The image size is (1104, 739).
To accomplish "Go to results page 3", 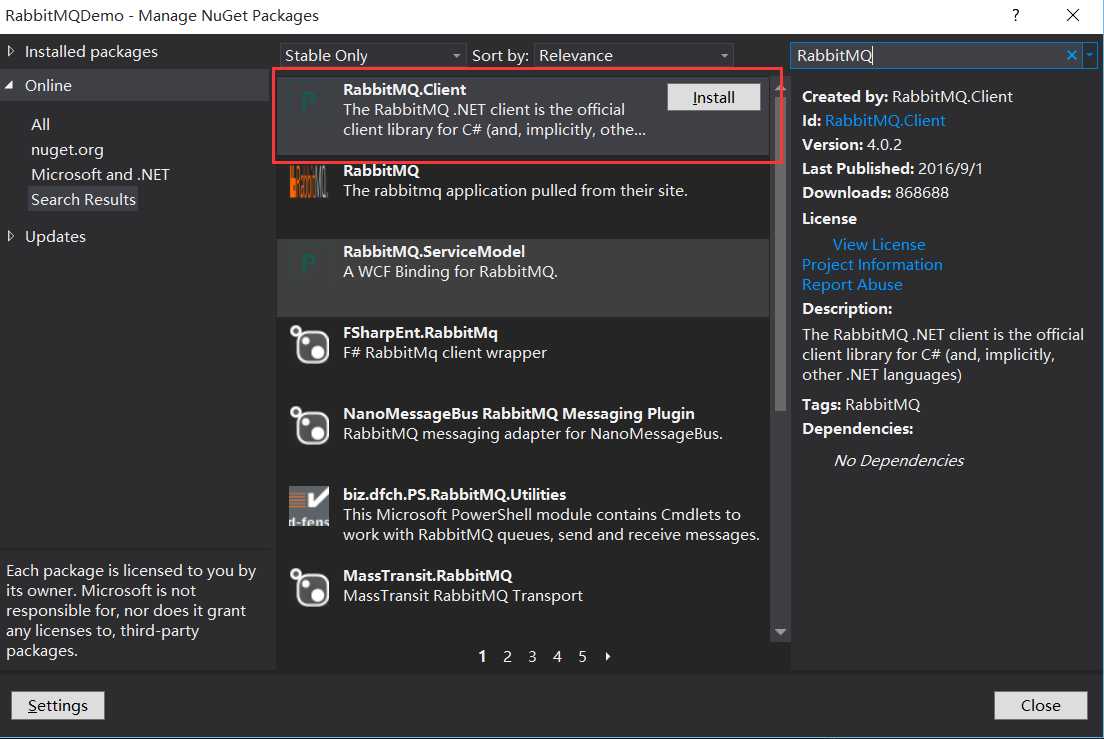I will tap(532, 657).
